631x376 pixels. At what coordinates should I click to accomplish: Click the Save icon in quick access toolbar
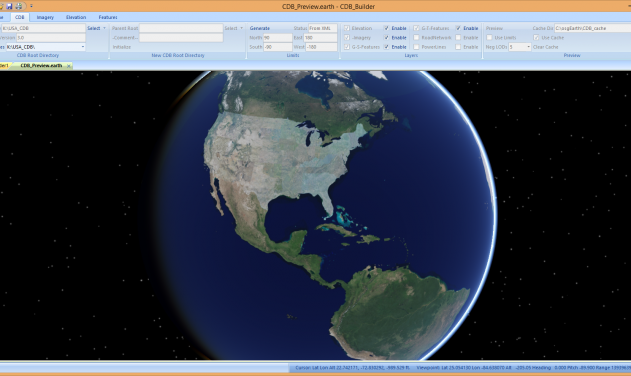(x=9, y=6)
